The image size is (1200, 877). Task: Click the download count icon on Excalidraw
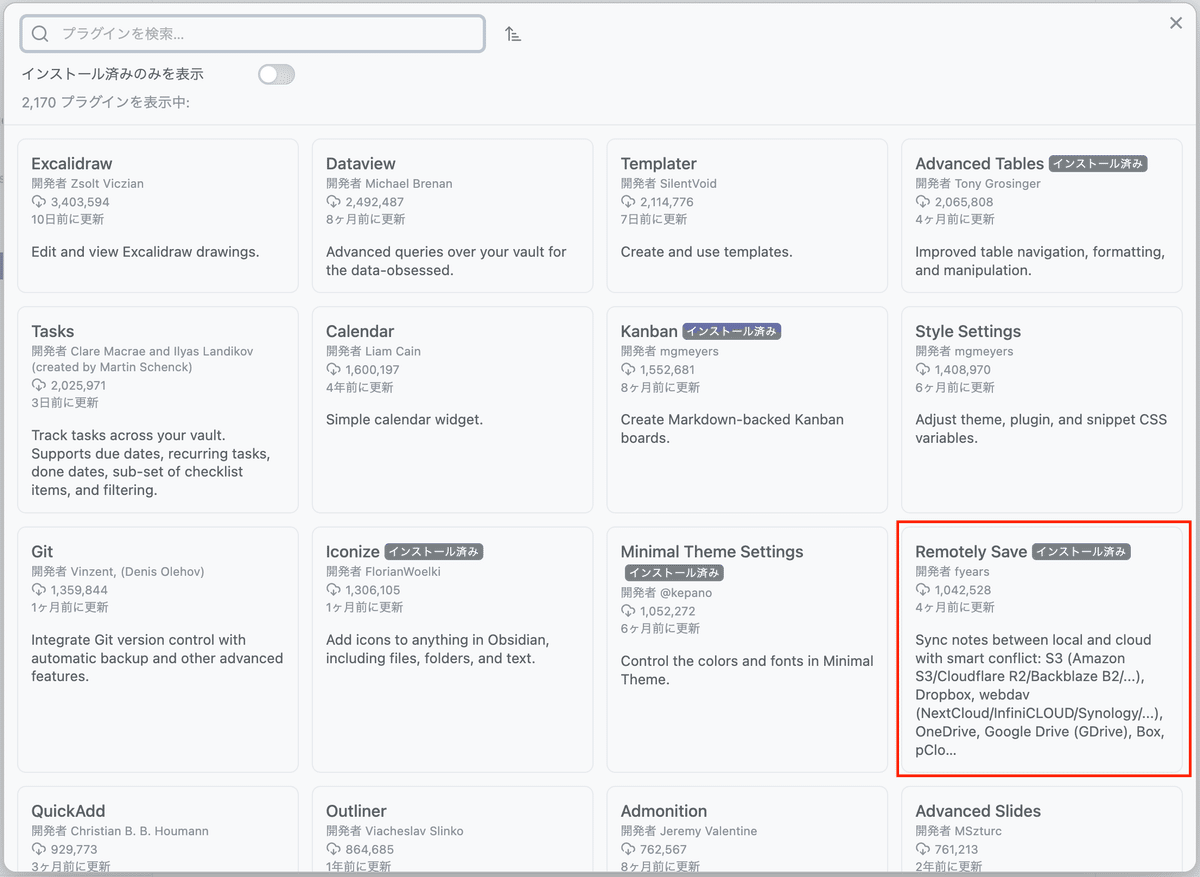point(39,202)
